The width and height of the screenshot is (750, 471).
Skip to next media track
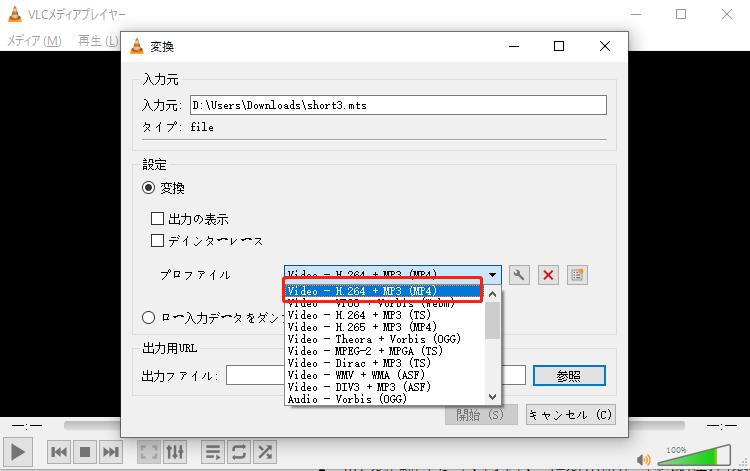pos(110,452)
